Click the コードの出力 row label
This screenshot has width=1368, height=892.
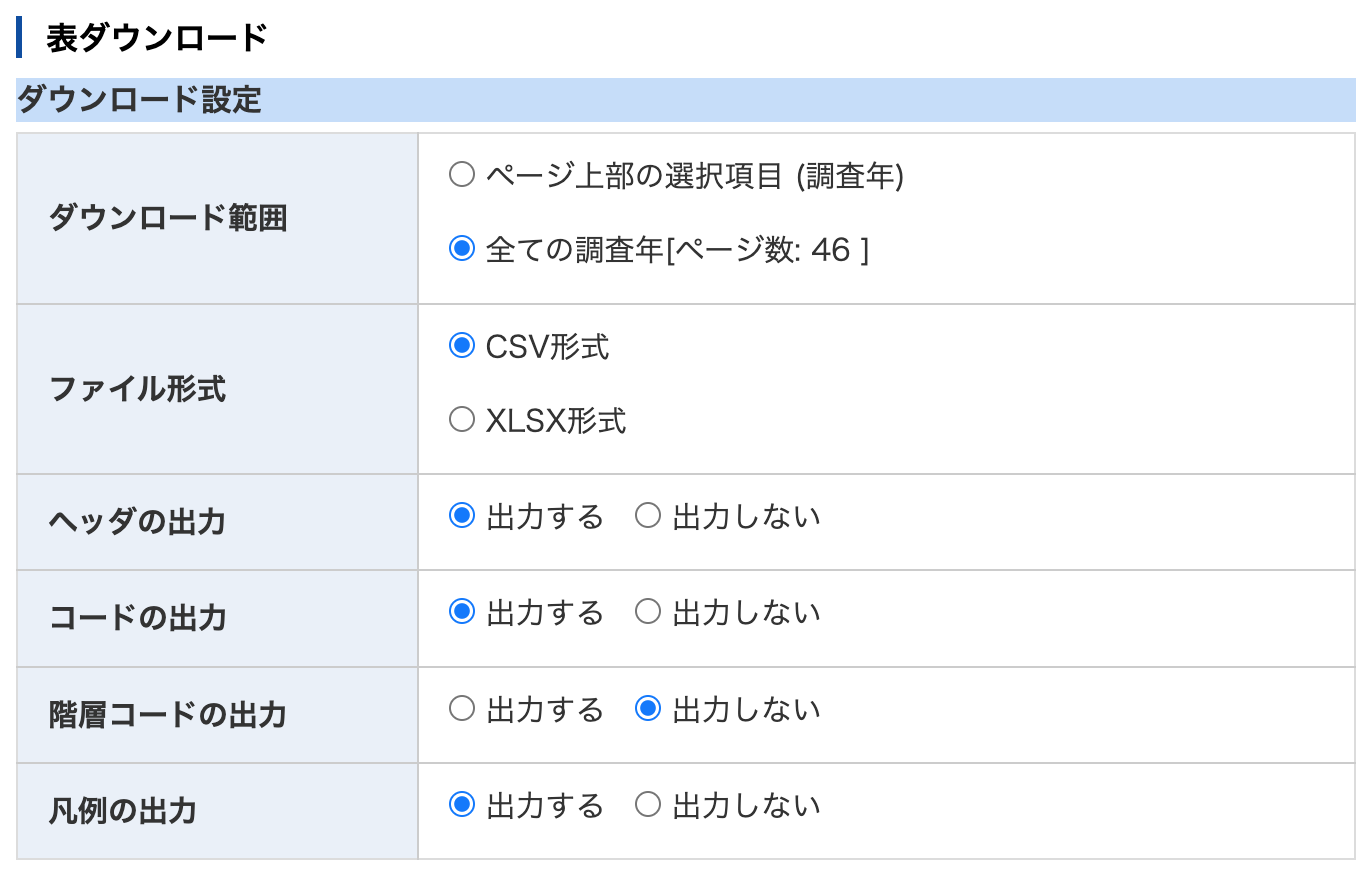coord(138,618)
